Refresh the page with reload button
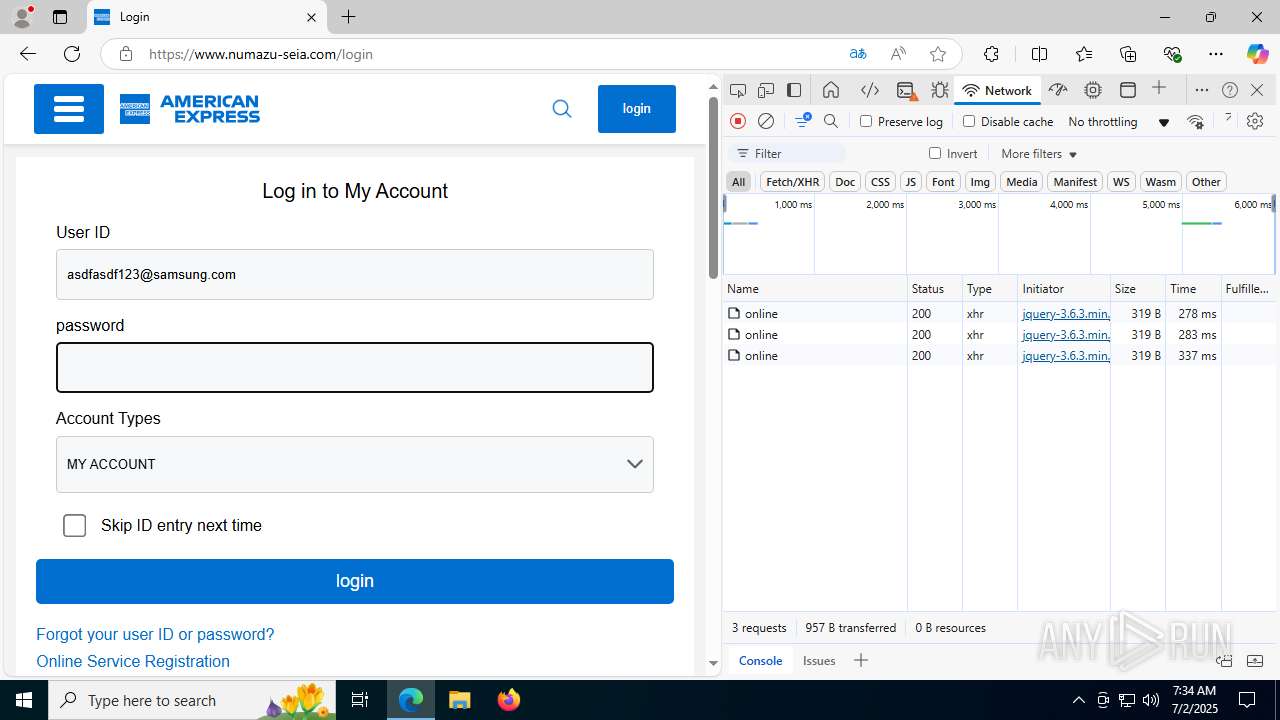This screenshot has height=720, width=1280. [x=72, y=54]
